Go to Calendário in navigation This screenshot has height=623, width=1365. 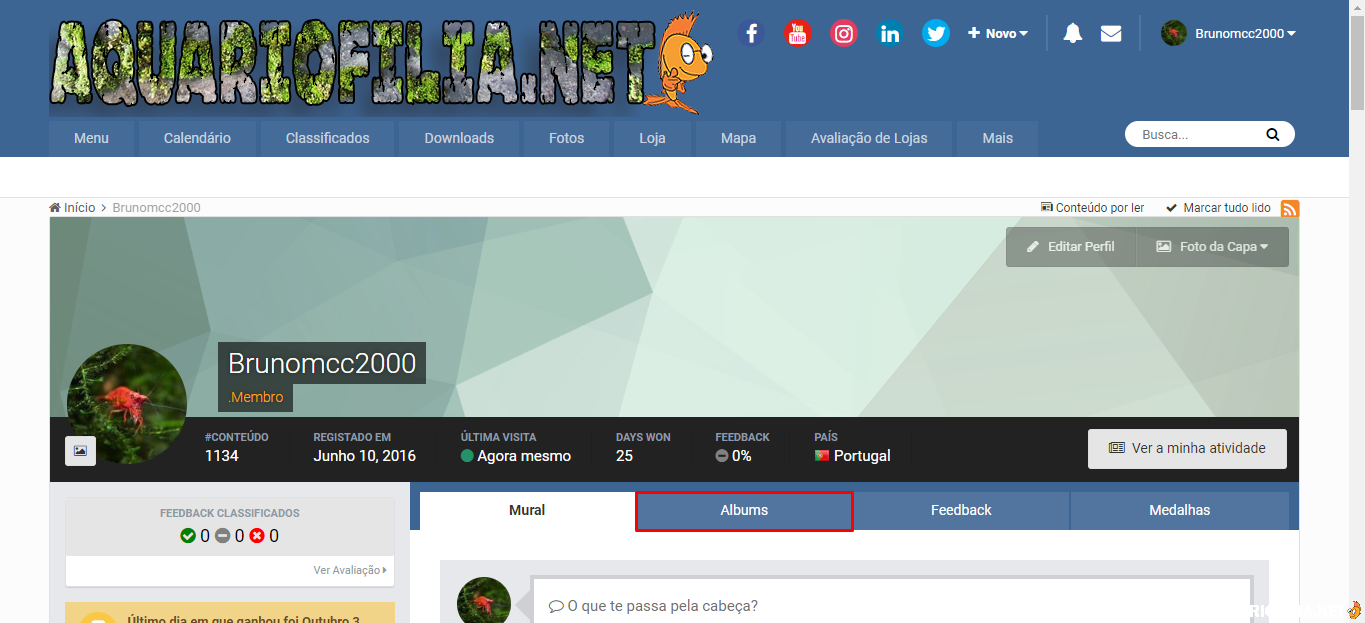197,138
